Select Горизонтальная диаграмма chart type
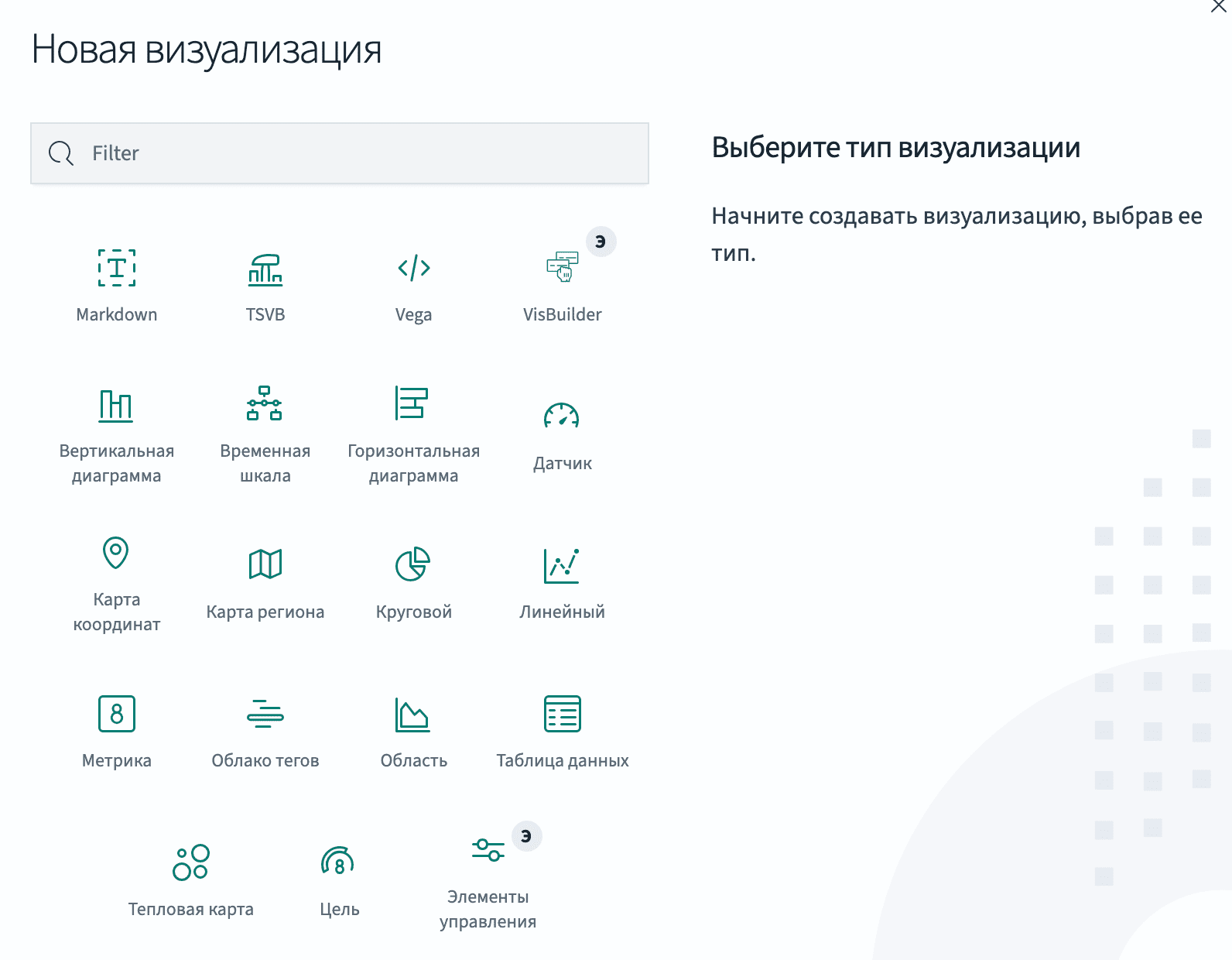Viewport: 1232px width, 960px height. tap(414, 405)
